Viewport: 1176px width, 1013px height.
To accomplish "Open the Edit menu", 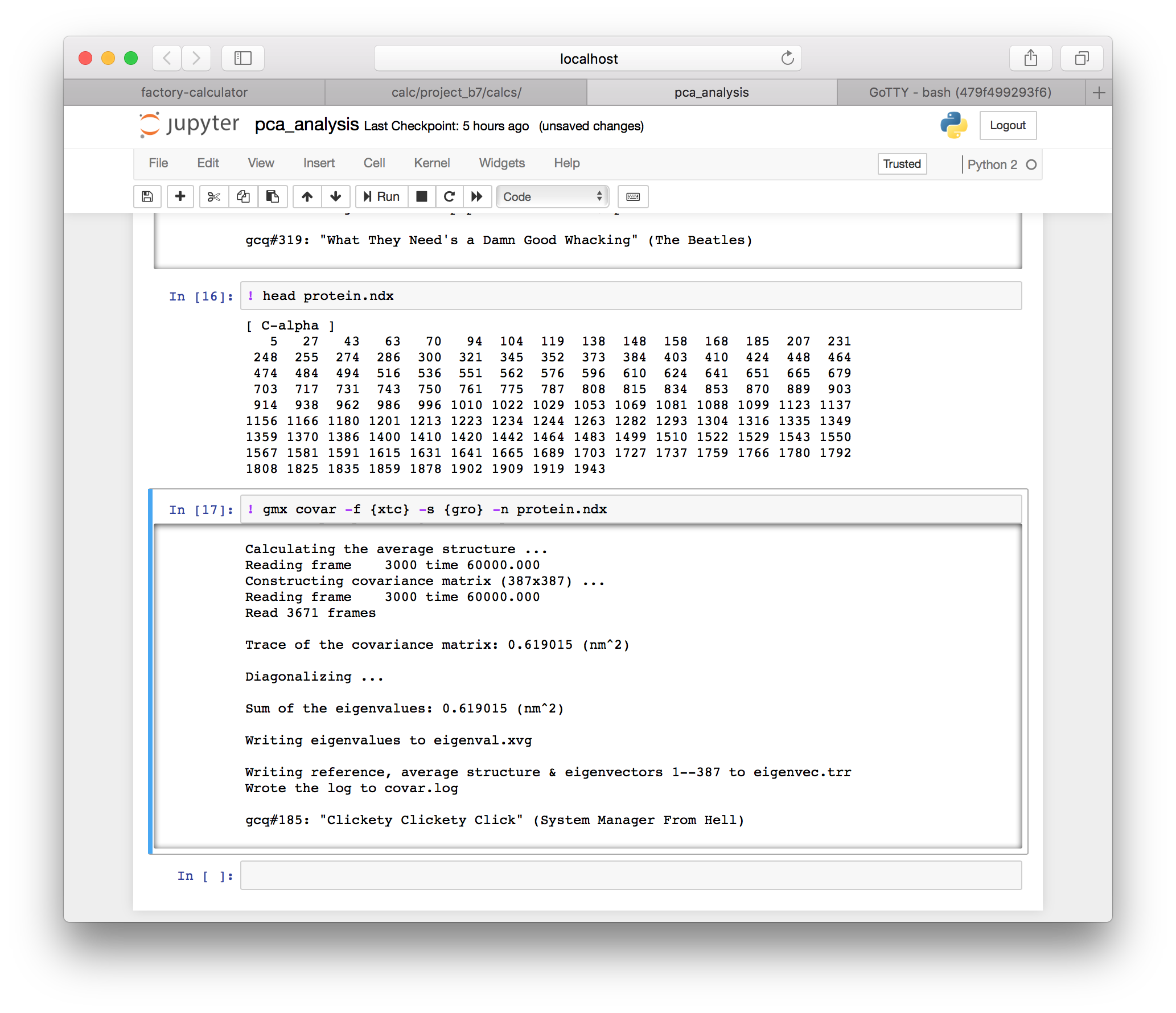I will pos(208,163).
